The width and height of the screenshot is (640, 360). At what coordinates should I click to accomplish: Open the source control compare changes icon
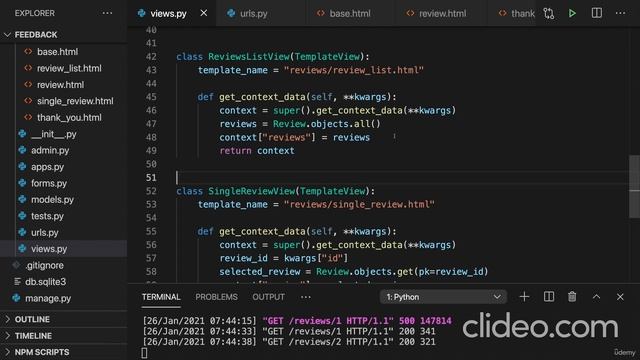[x=549, y=13]
